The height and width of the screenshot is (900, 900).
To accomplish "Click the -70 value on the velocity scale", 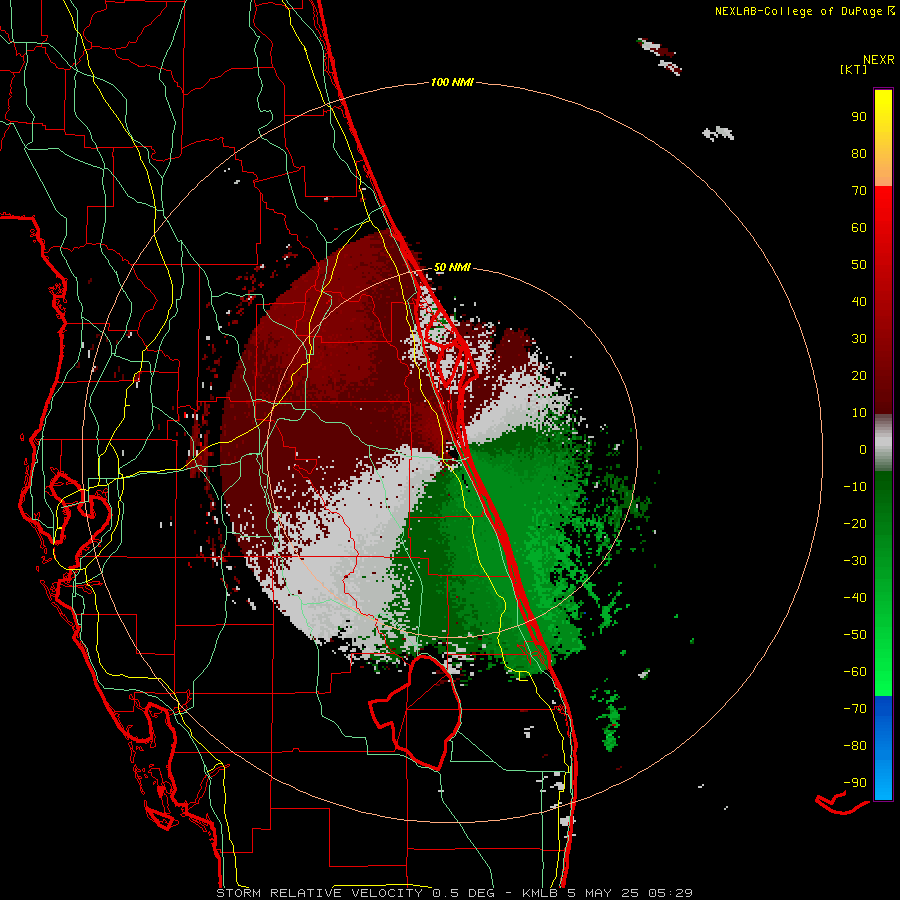I will 855,709.
